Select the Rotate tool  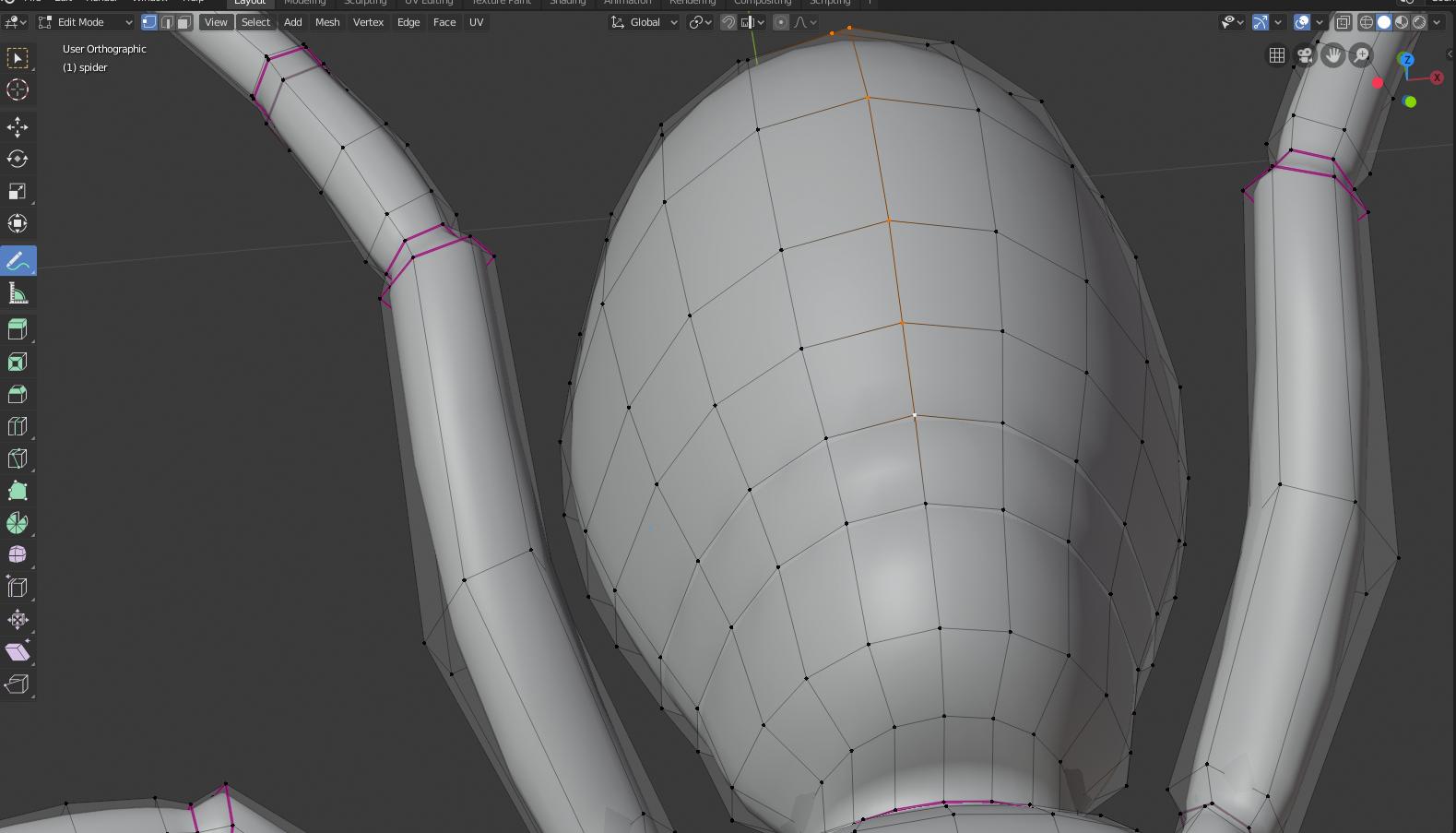click(18, 159)
